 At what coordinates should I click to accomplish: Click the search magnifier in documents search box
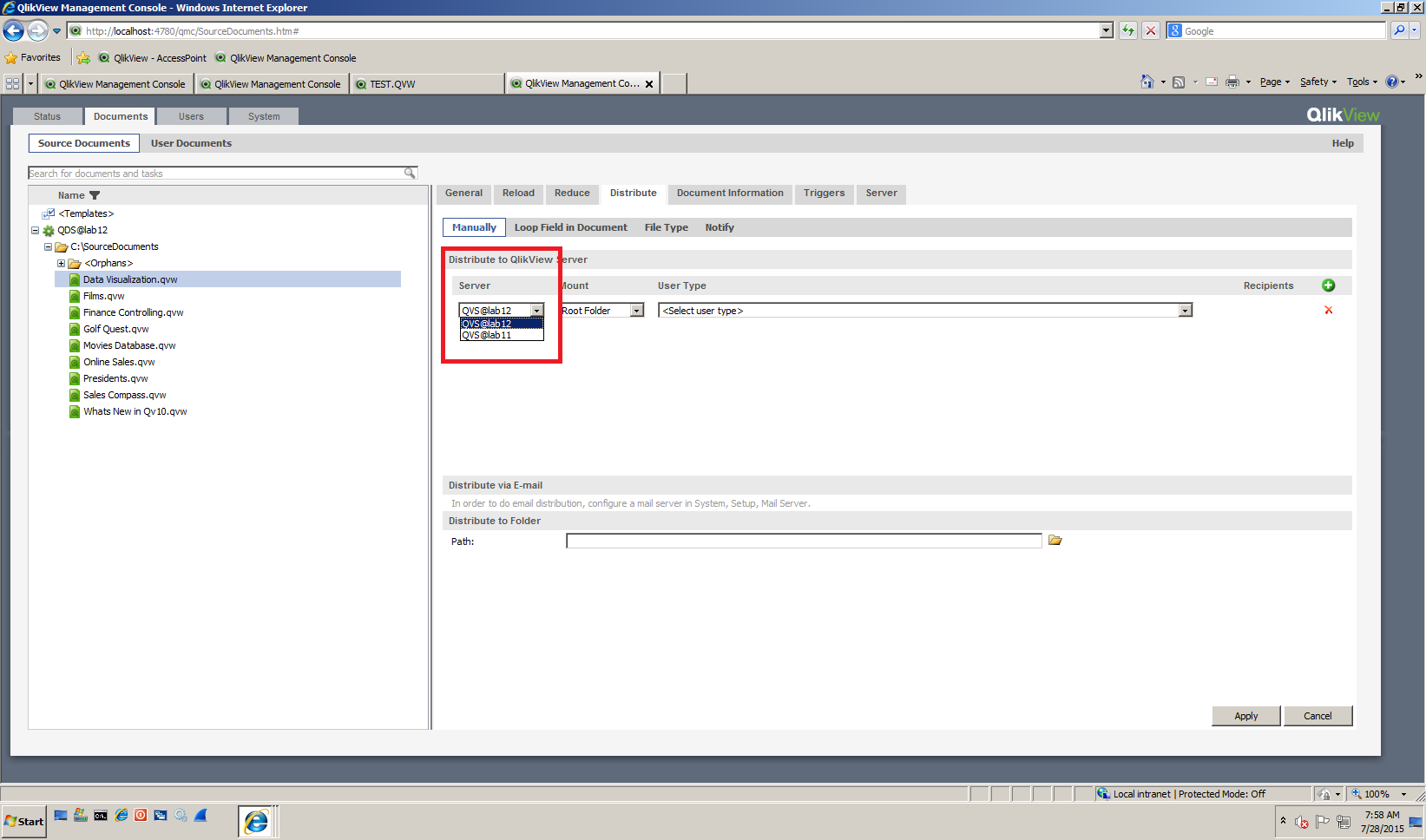pos(410,174)
